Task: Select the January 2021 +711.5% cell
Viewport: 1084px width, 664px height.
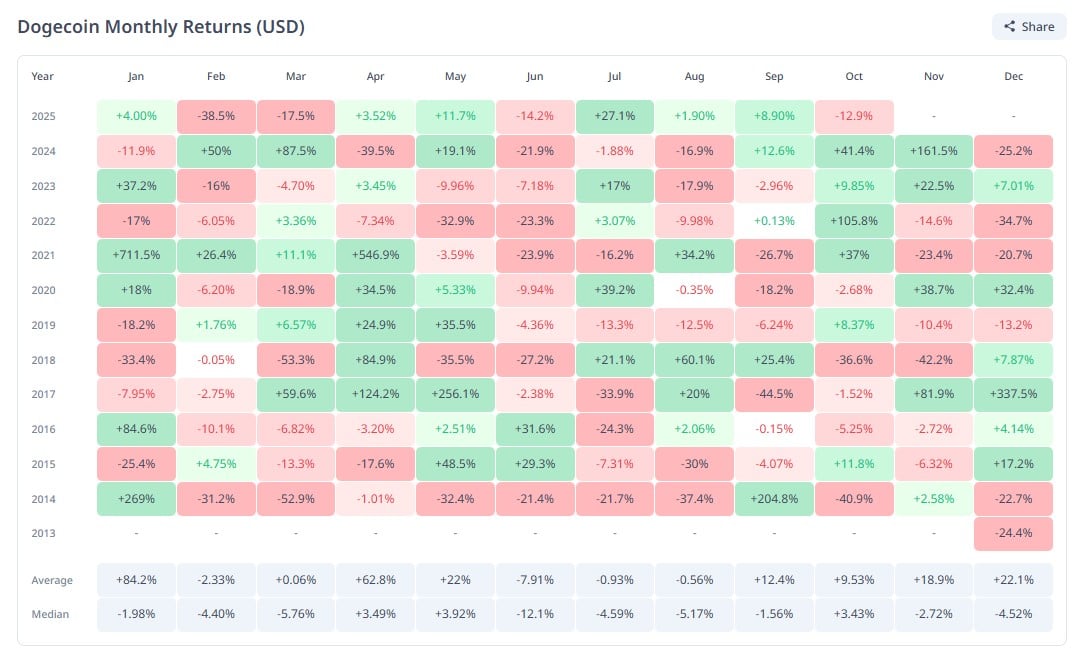Action: coord(136,255)
